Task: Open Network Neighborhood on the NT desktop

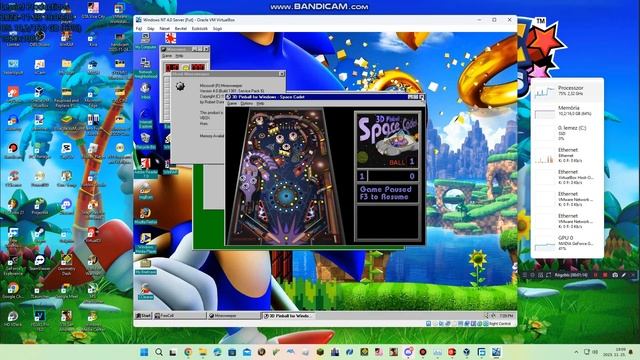Action: [x=145, y=67]
